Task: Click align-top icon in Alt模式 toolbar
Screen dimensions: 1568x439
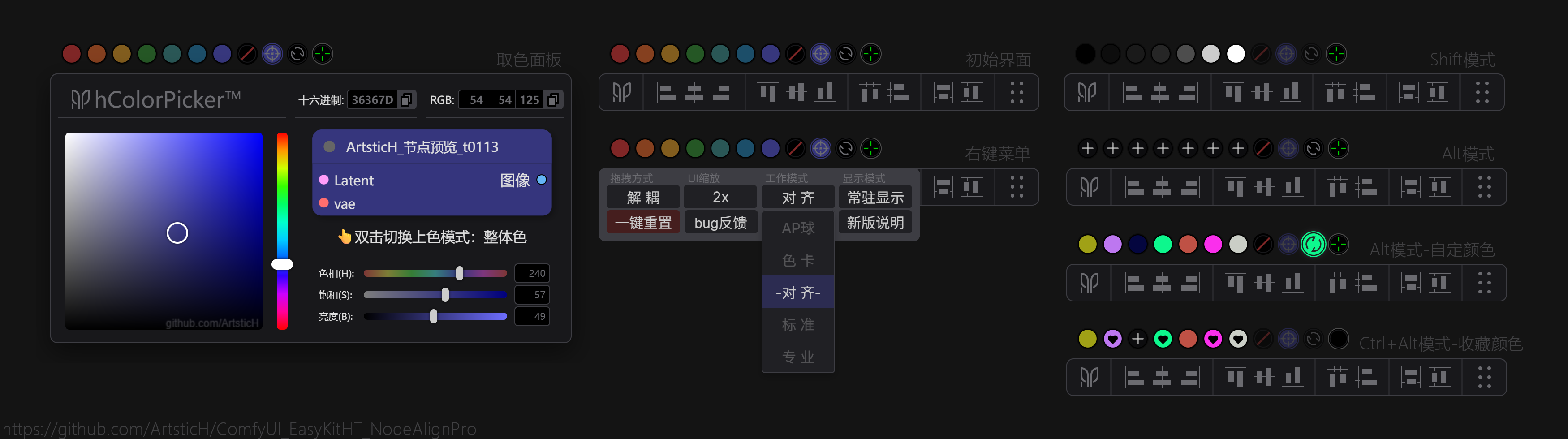Action: click(1236, 187)
